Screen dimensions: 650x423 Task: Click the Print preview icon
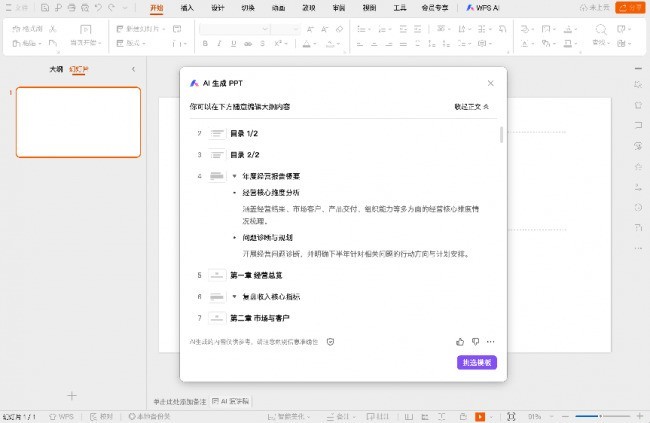pyautogui.click(x=85, y=7)
